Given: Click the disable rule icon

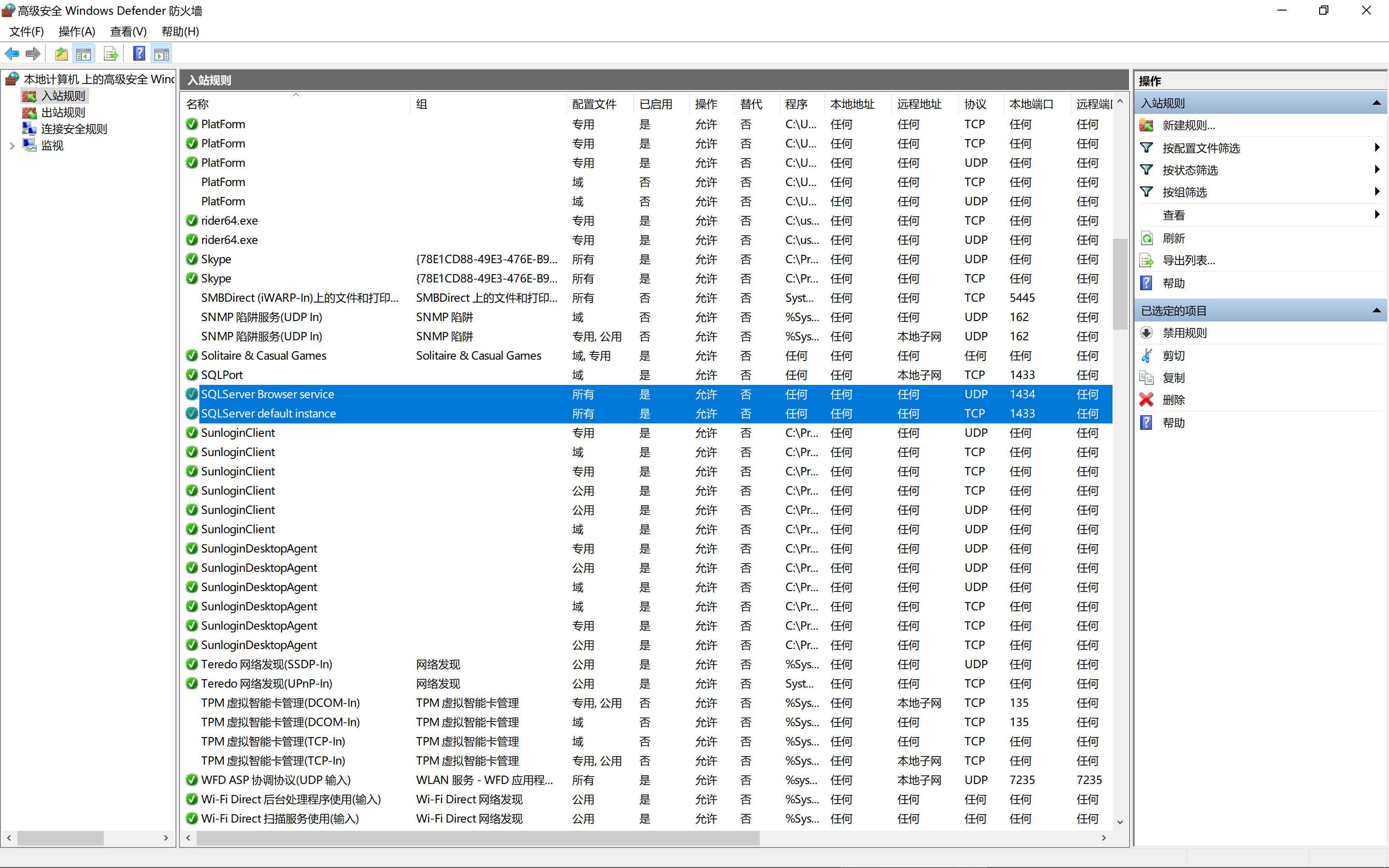Looking at the screenshot, I should click(x=1146, y=333).
